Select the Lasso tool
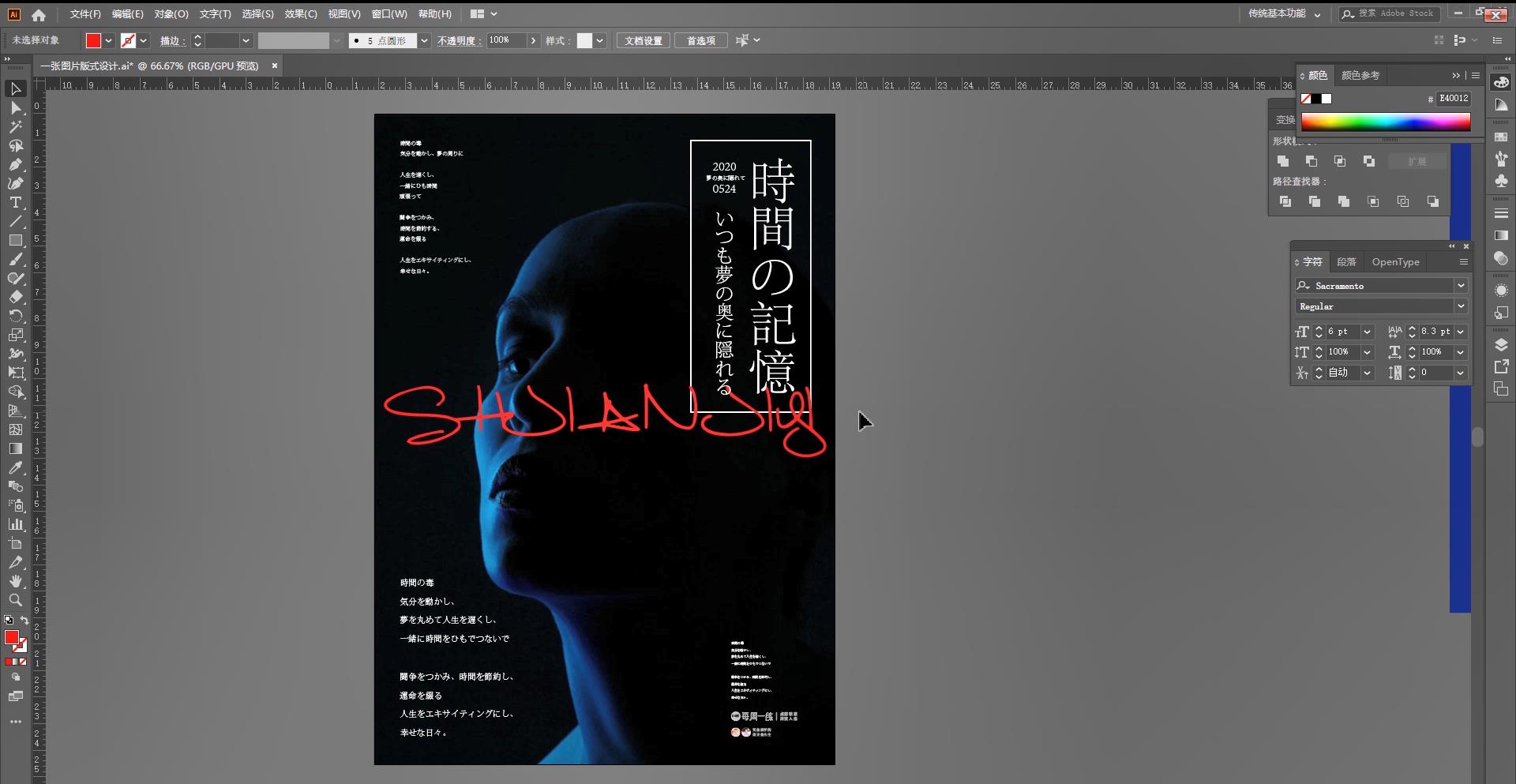 16,145
